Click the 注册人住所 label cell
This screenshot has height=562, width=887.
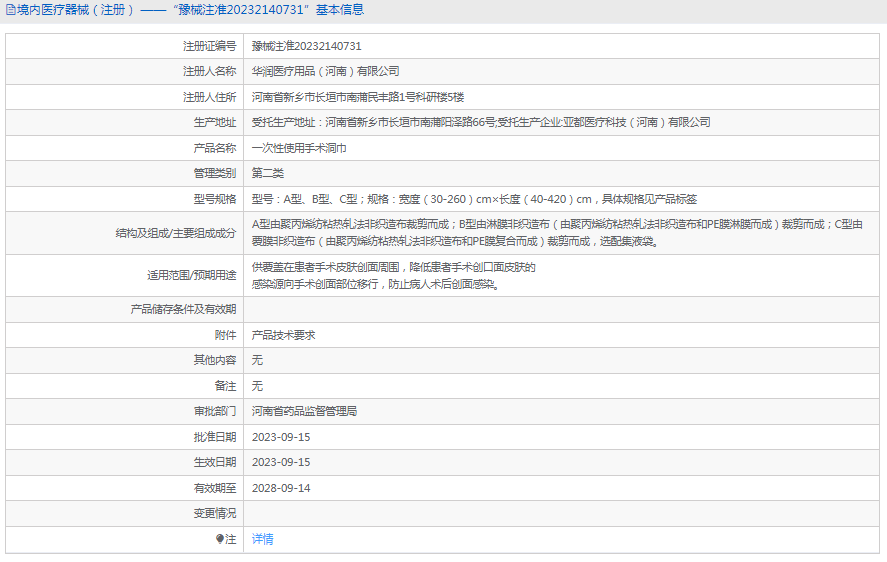[124, 97]
